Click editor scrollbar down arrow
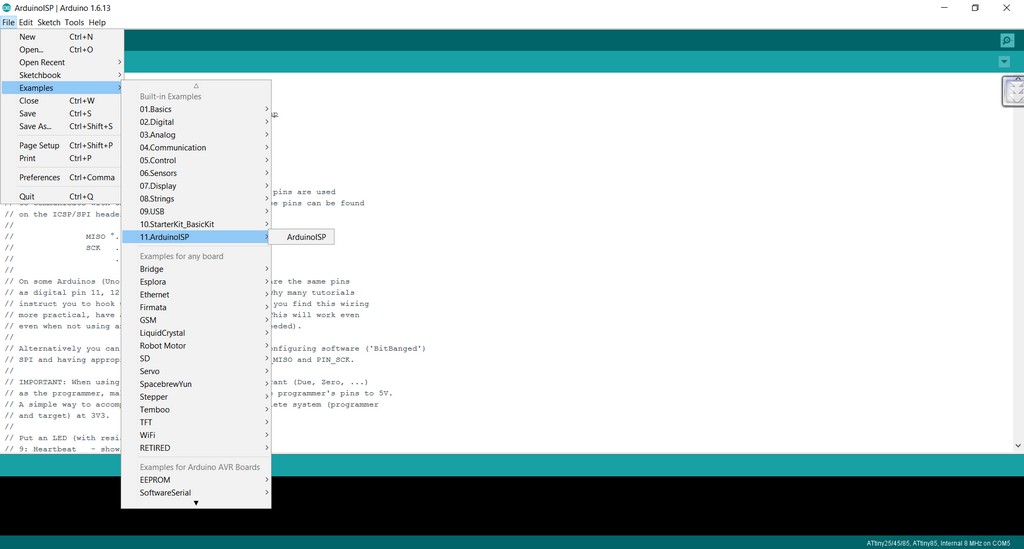This screenshot has width=1024, height=549. (x=1017, y=446)
